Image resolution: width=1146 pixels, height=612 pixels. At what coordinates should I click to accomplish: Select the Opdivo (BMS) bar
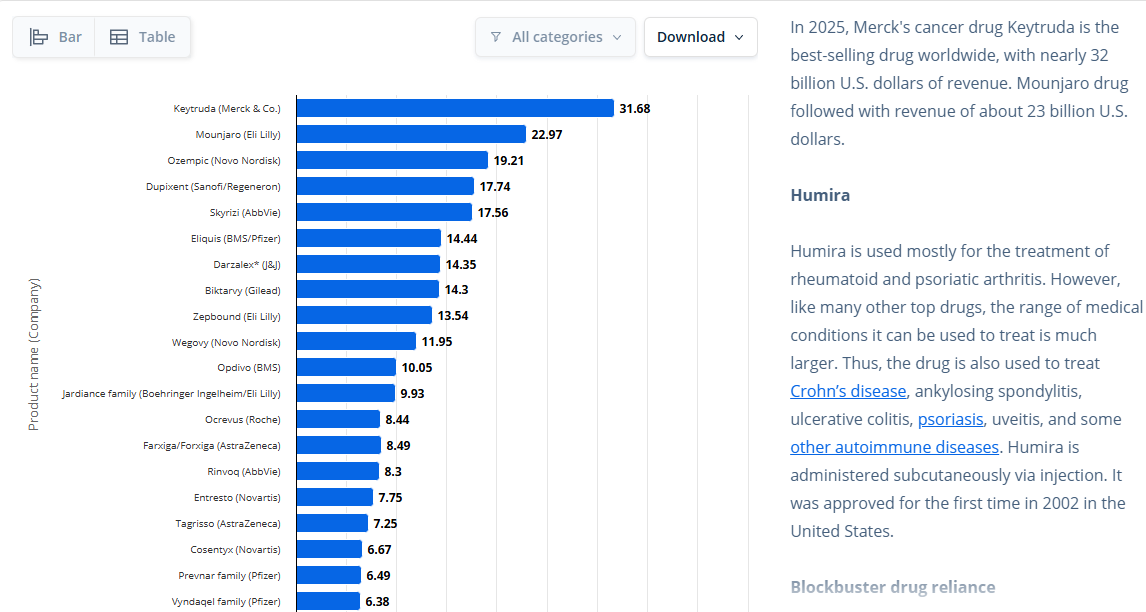[346, 367]
